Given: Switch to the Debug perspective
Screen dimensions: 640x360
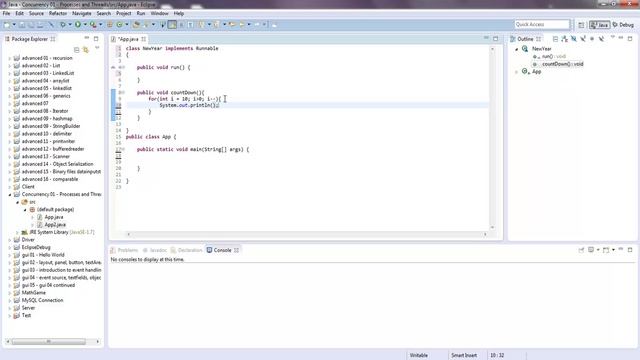Looking at the screenshot, I should click(x=623, y=25).
